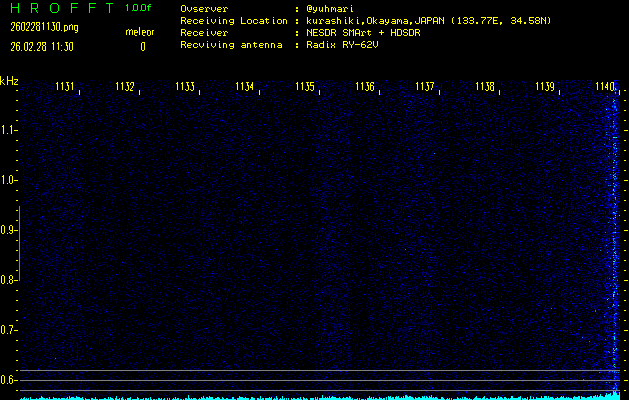Select the 1137 time tick label
The image size is (629, 400).
pos(424,87)
